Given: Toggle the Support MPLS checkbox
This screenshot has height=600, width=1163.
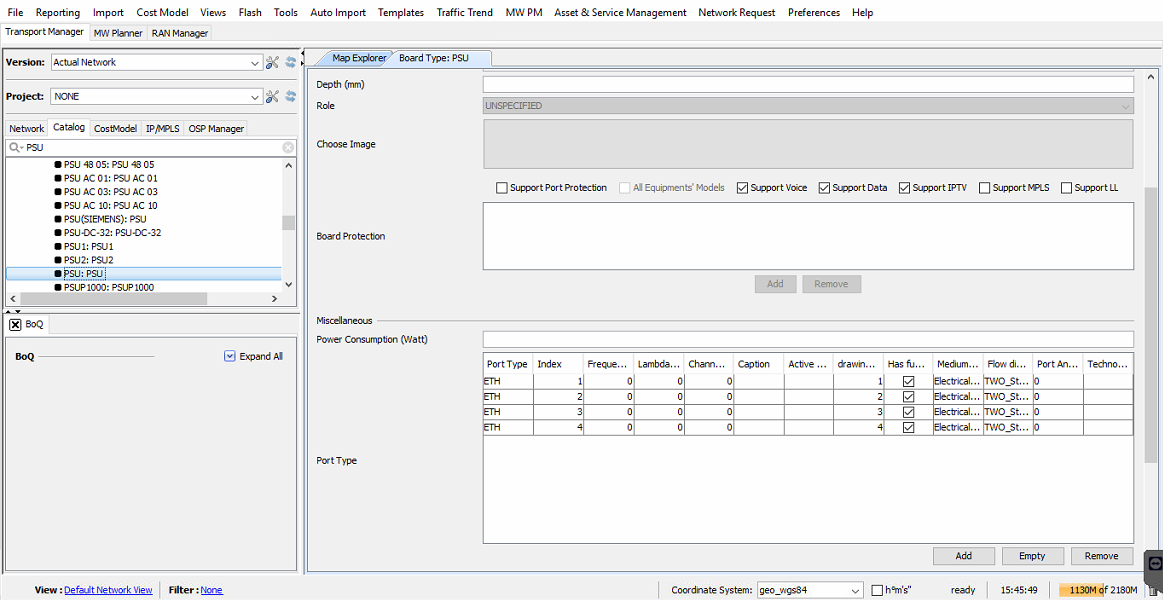Looking at the screenshot, I should coord(985,188).
